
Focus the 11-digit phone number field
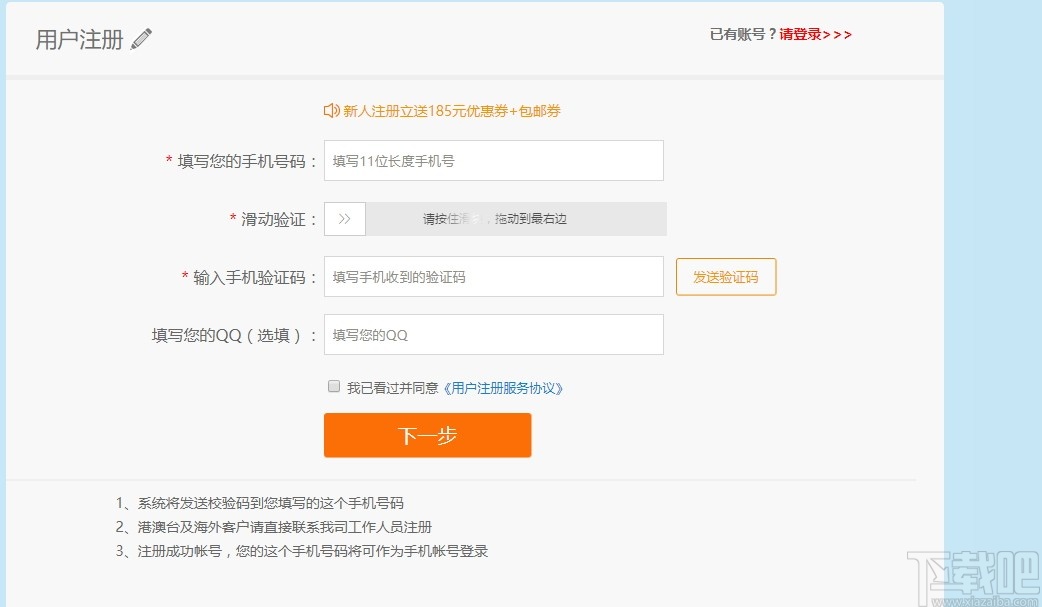(493, 161)
